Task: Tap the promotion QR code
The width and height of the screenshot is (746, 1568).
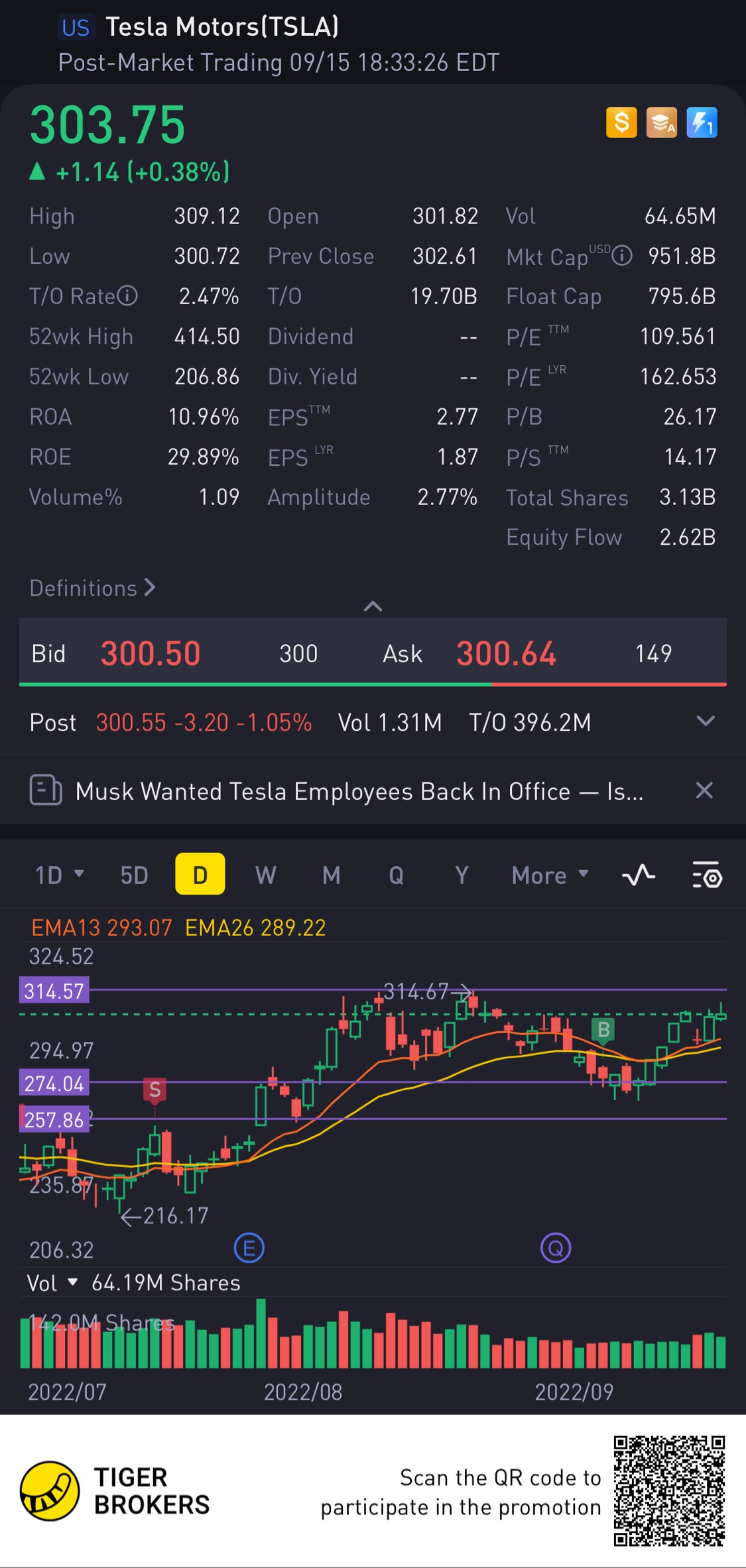Action: pos(668,1490)
